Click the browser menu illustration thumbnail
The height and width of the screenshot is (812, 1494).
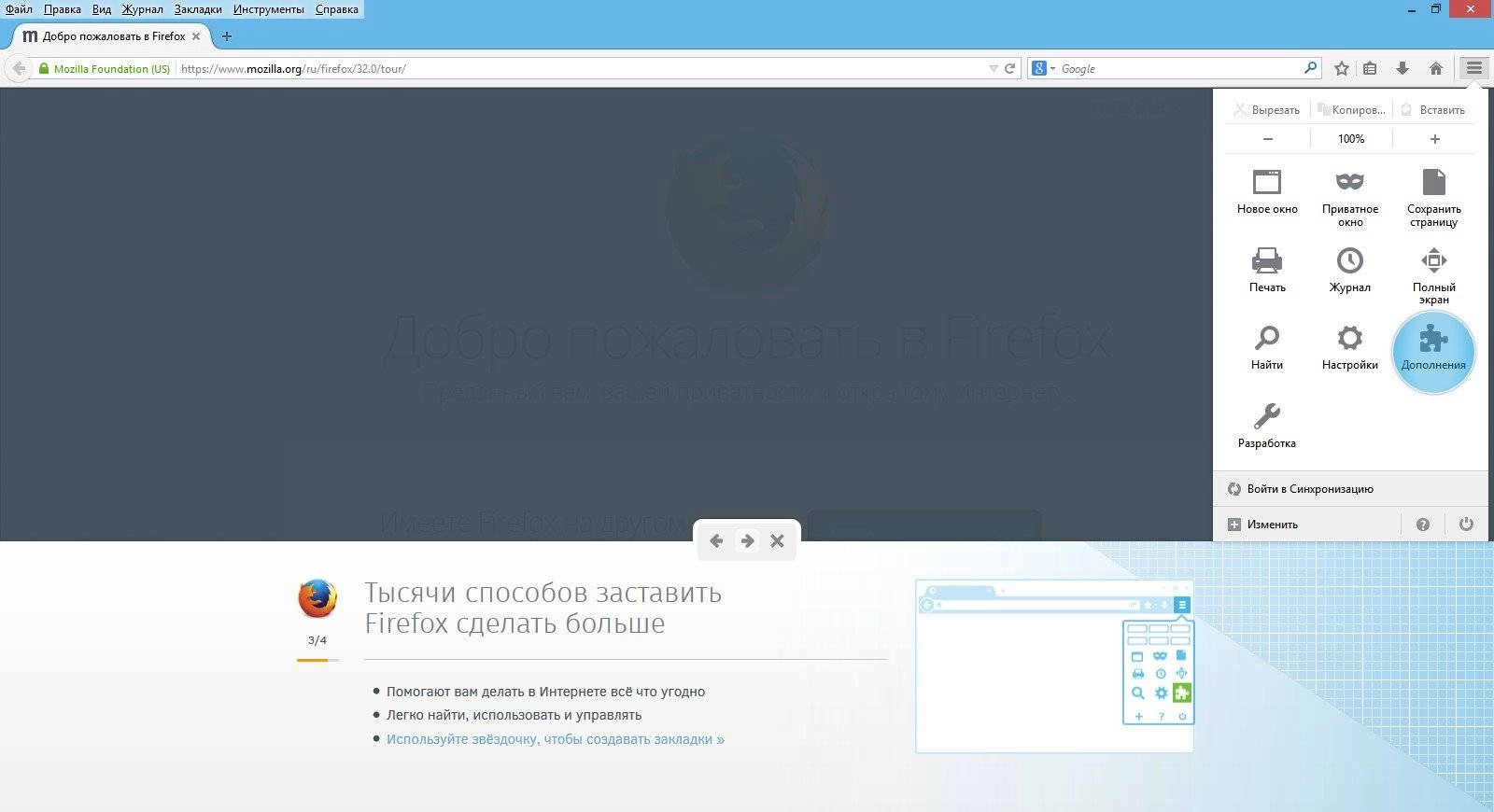pos(1055,665)
